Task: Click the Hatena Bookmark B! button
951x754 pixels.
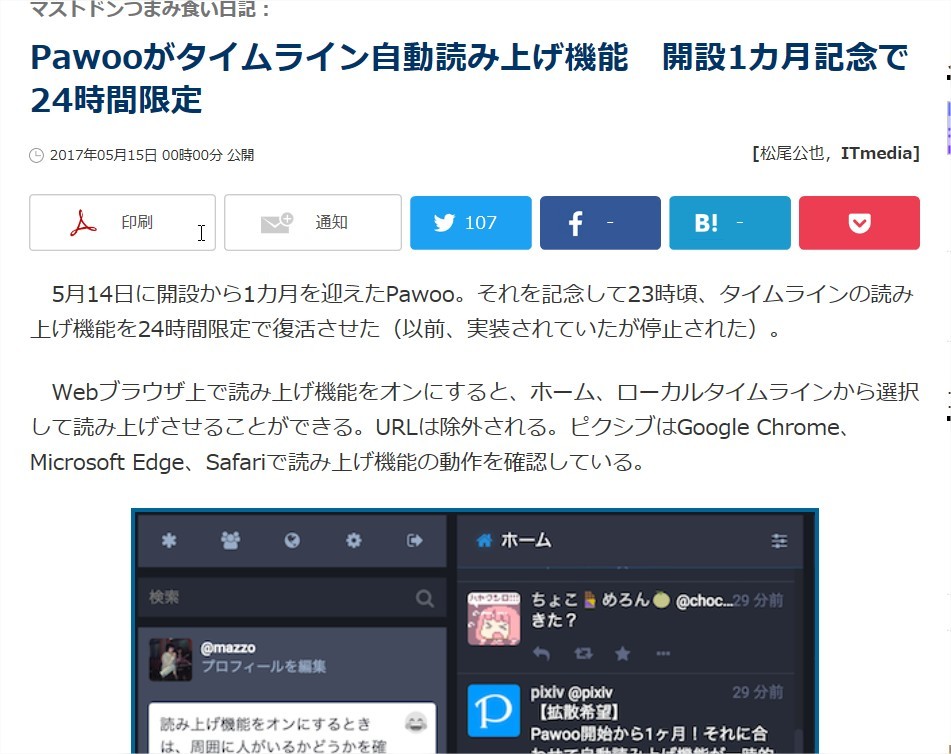Action: [730, 223]
